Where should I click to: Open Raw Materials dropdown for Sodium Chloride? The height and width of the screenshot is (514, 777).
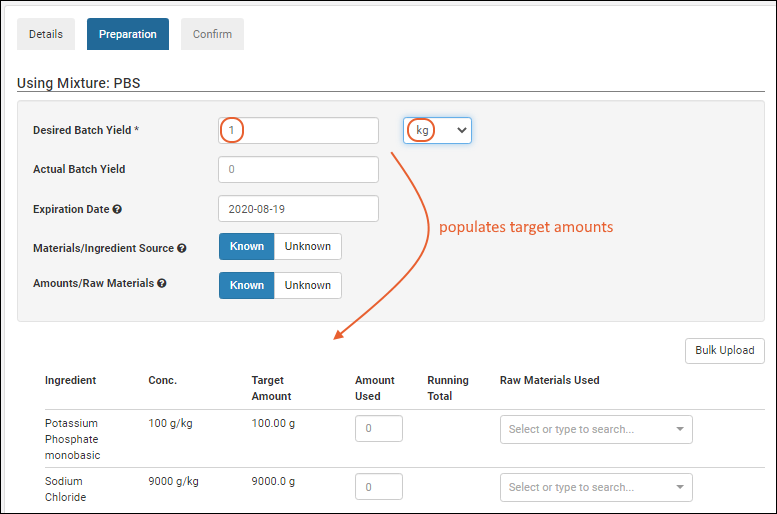tap(596, 488)
